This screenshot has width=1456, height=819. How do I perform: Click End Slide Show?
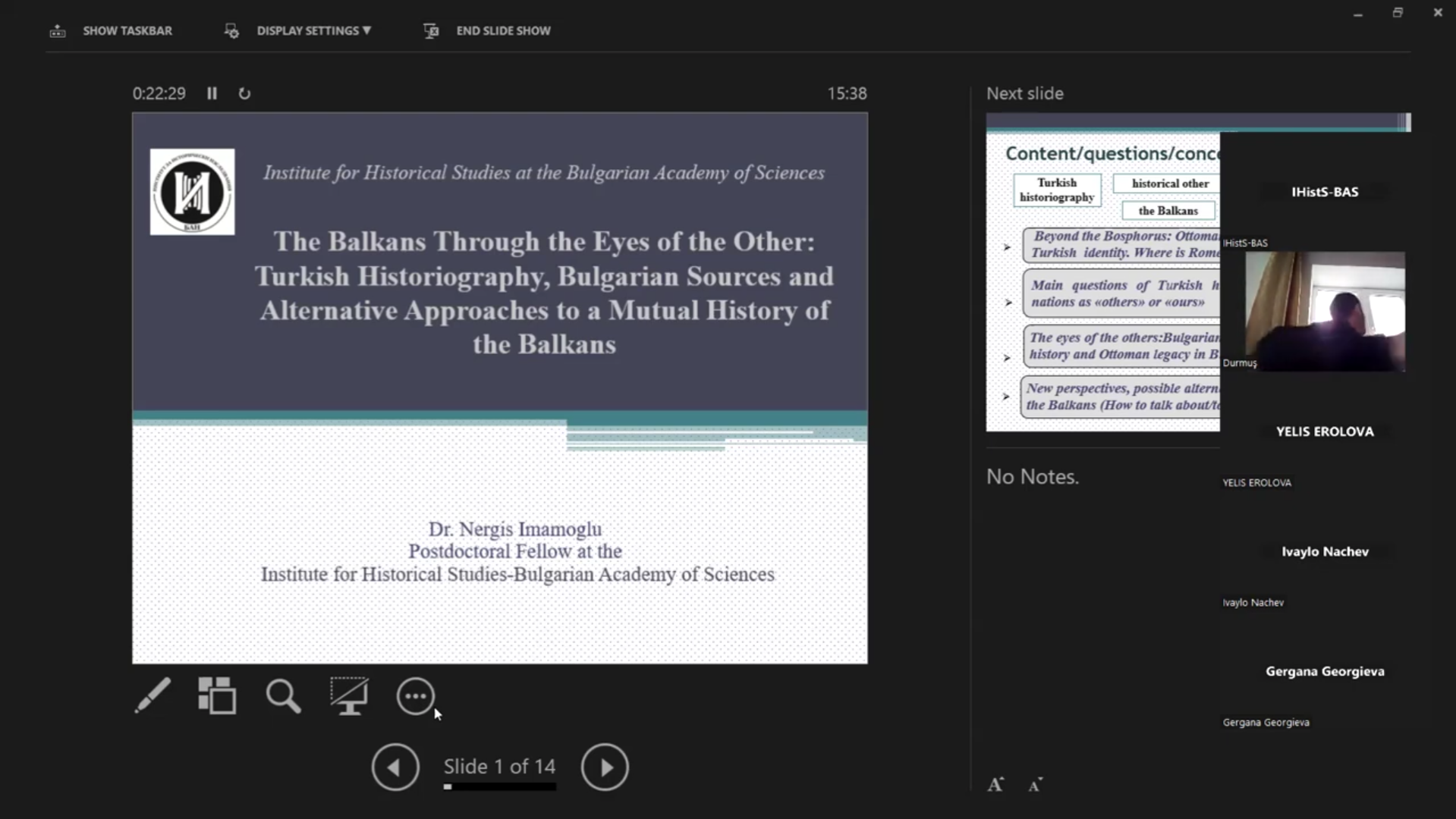[x=502, y=31]
